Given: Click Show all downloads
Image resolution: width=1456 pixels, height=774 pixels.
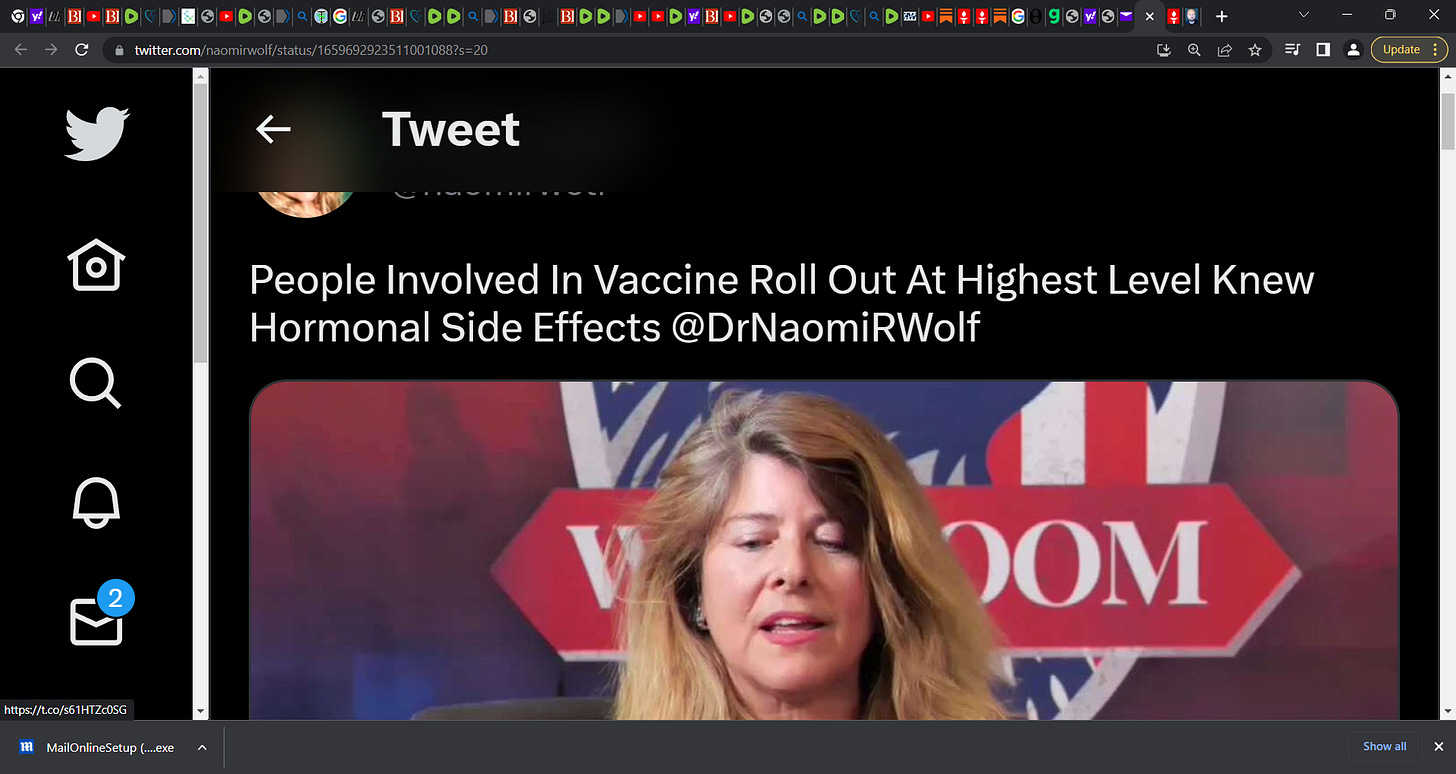Looking at the screenshot, I should 1384,746.
